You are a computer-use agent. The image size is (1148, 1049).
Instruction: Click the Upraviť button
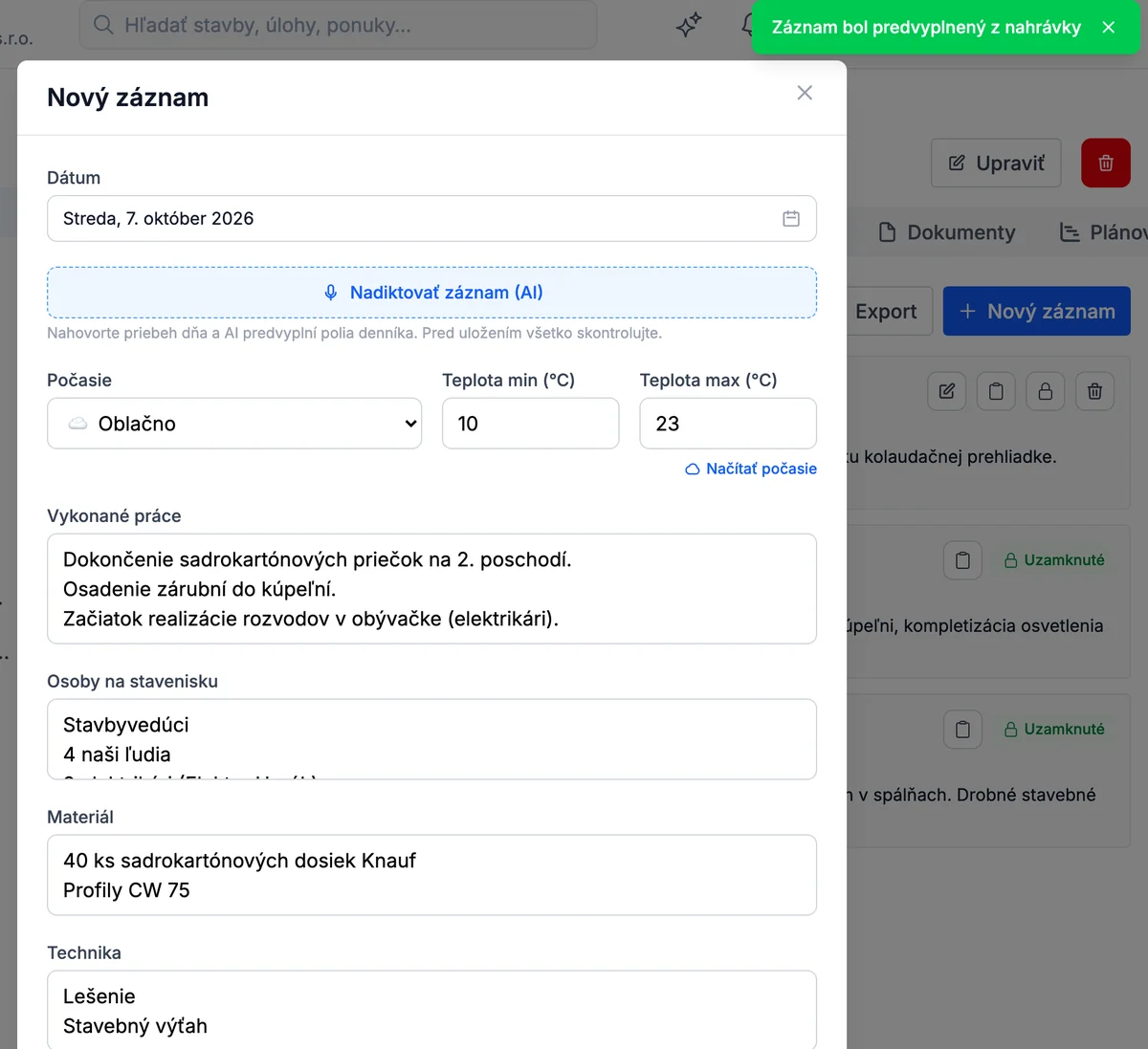tap(996, 163)
